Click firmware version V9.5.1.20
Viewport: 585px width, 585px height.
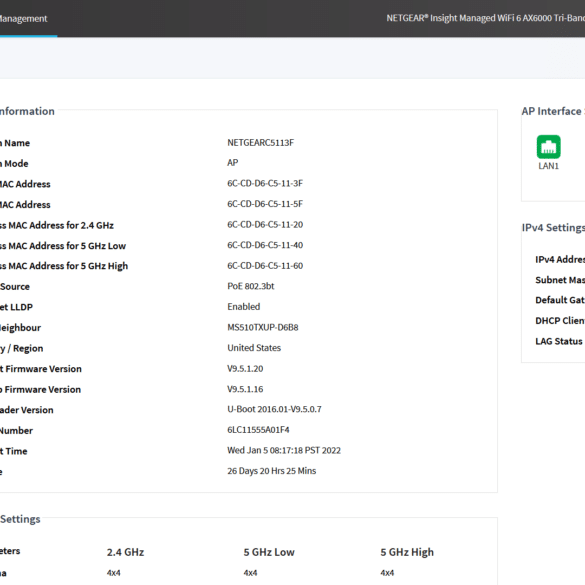tap(245, 368)
